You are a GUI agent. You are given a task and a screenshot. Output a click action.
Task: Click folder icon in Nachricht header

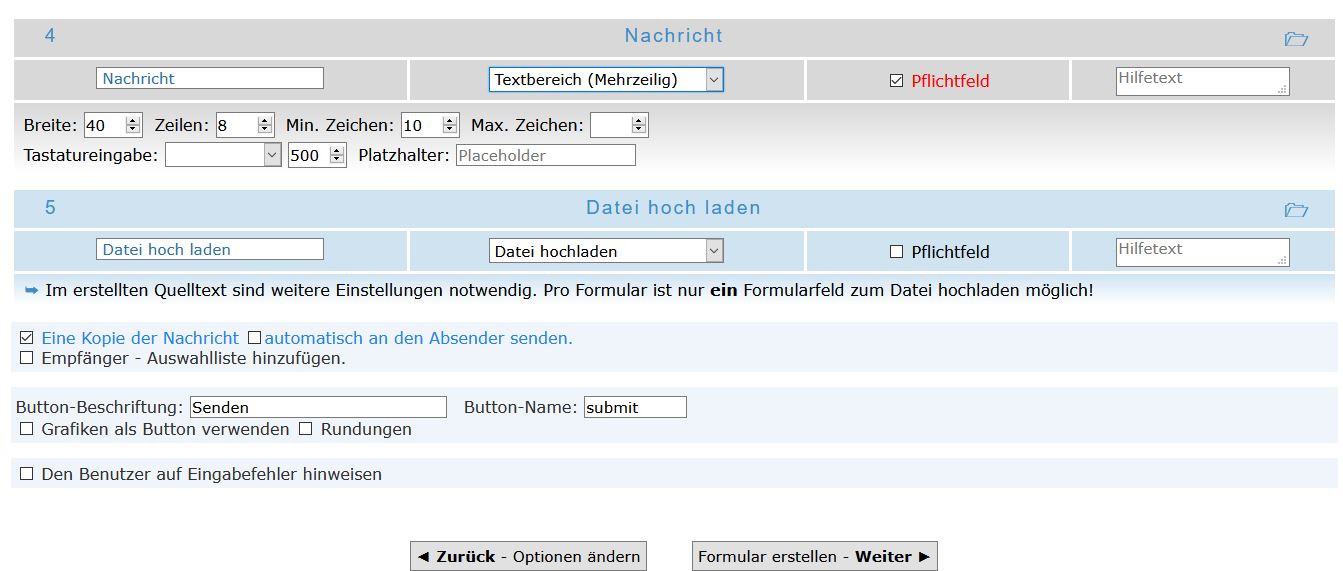[1295, 39]
